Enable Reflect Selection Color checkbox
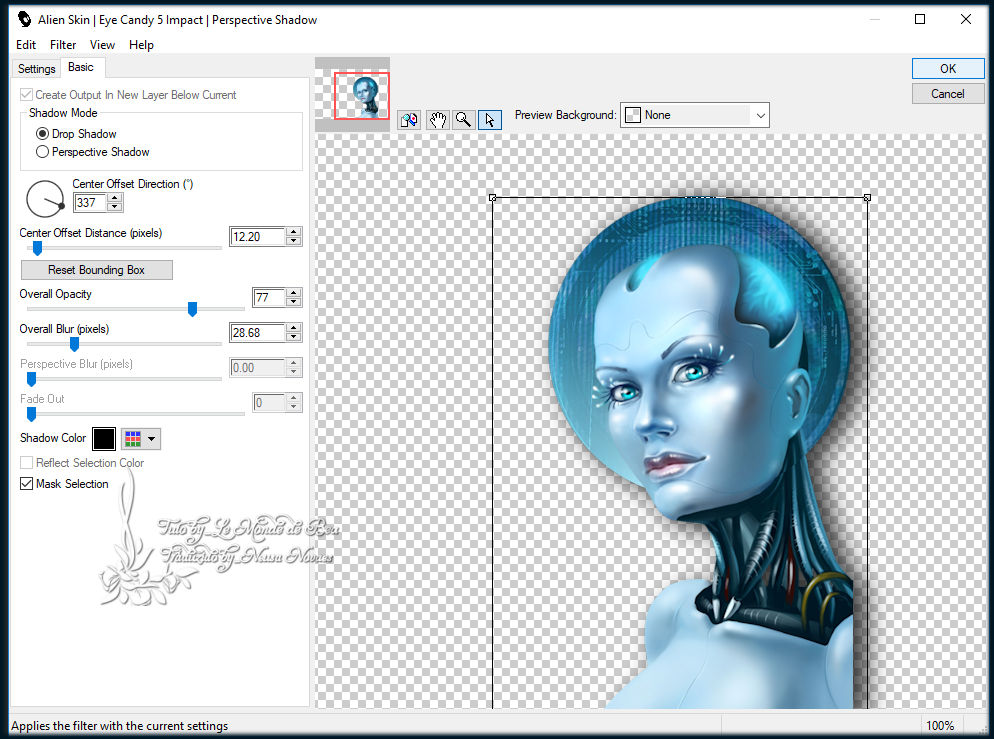994x739 pixels. click(27, 463)
